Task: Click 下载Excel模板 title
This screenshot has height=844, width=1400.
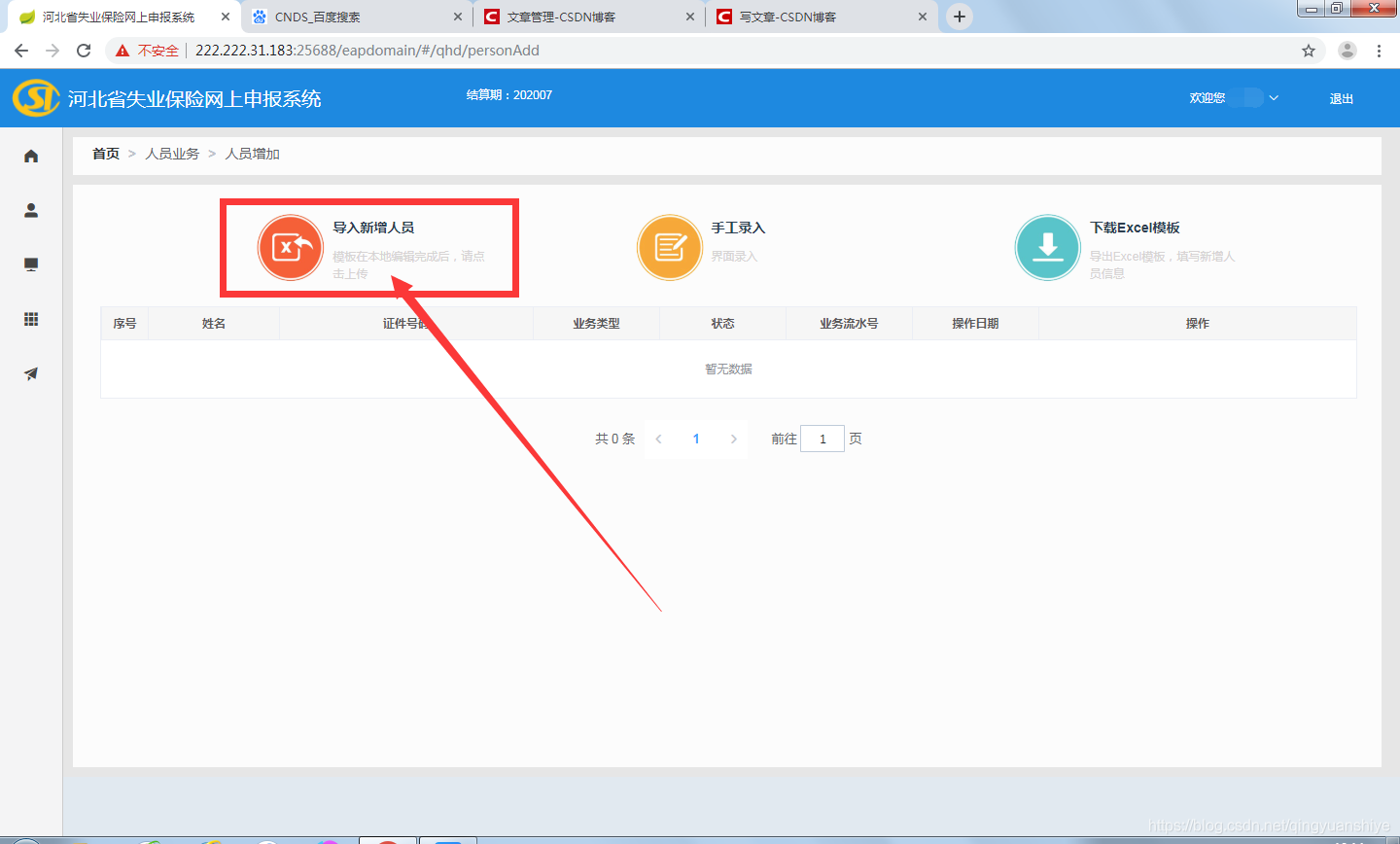Action: [1135, 228]
